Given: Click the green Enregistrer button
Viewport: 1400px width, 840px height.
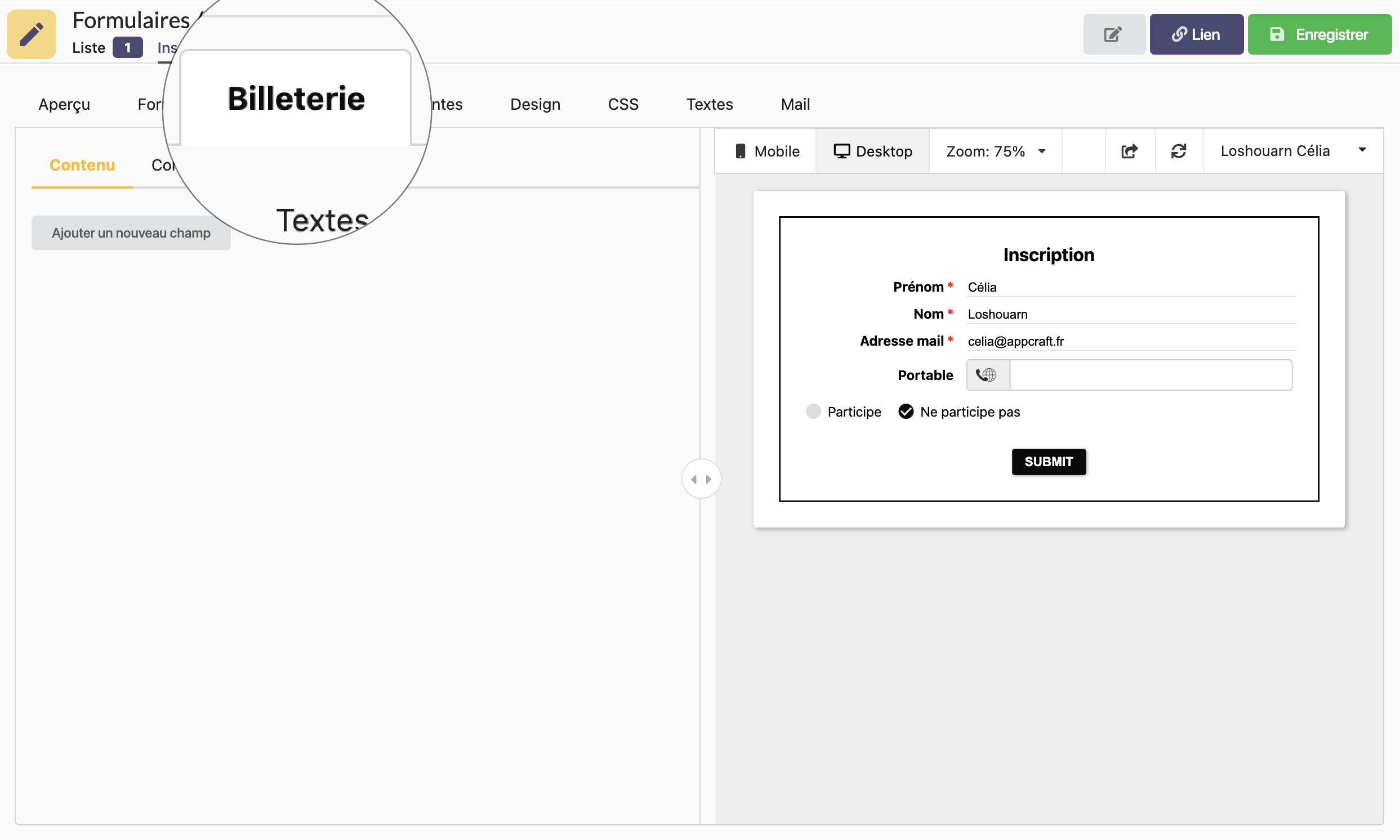Looking at the screenshot, I should point(1319,34).
